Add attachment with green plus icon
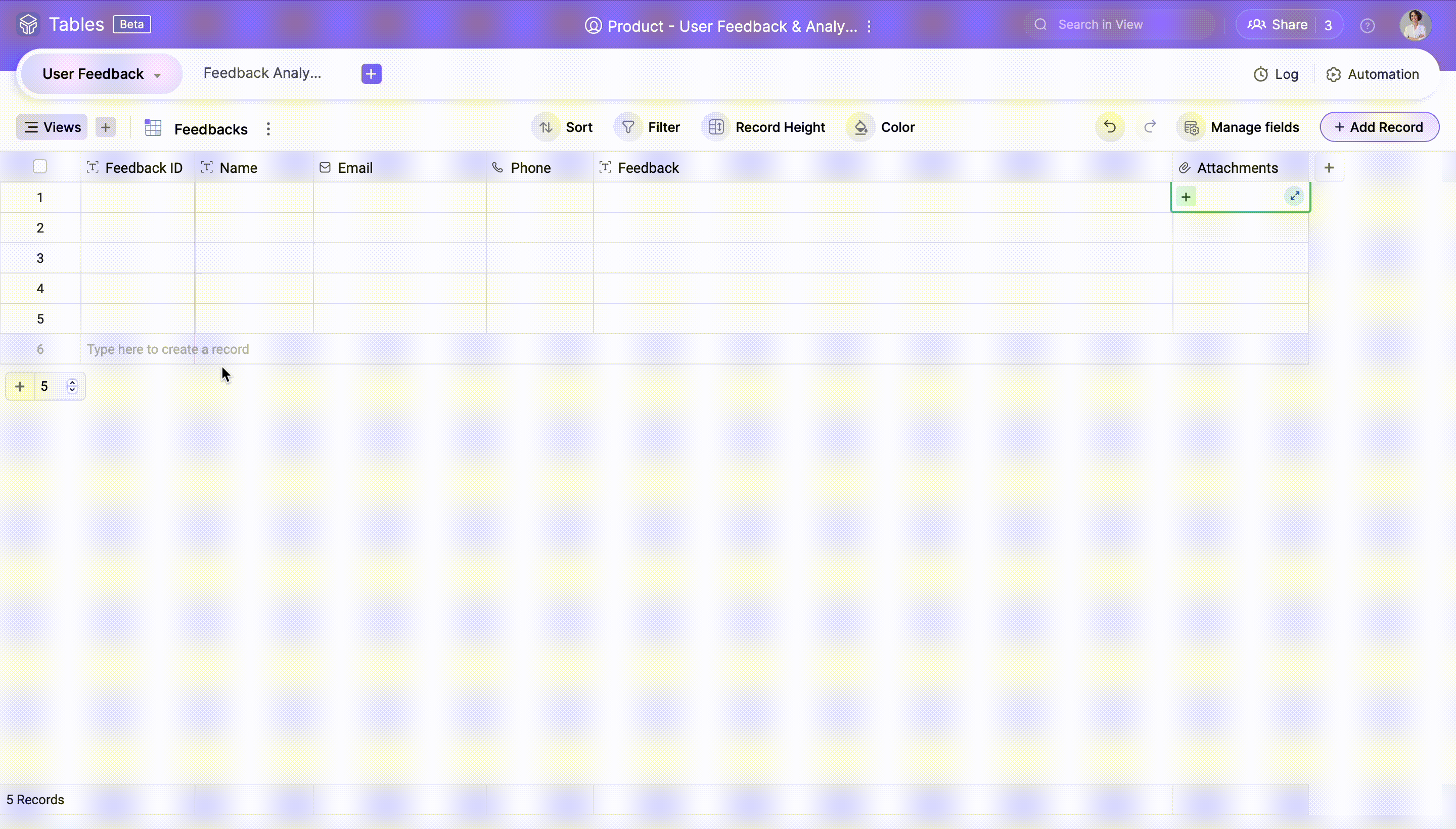Viewport: 1456px width, 829px height. [1186, 197]
